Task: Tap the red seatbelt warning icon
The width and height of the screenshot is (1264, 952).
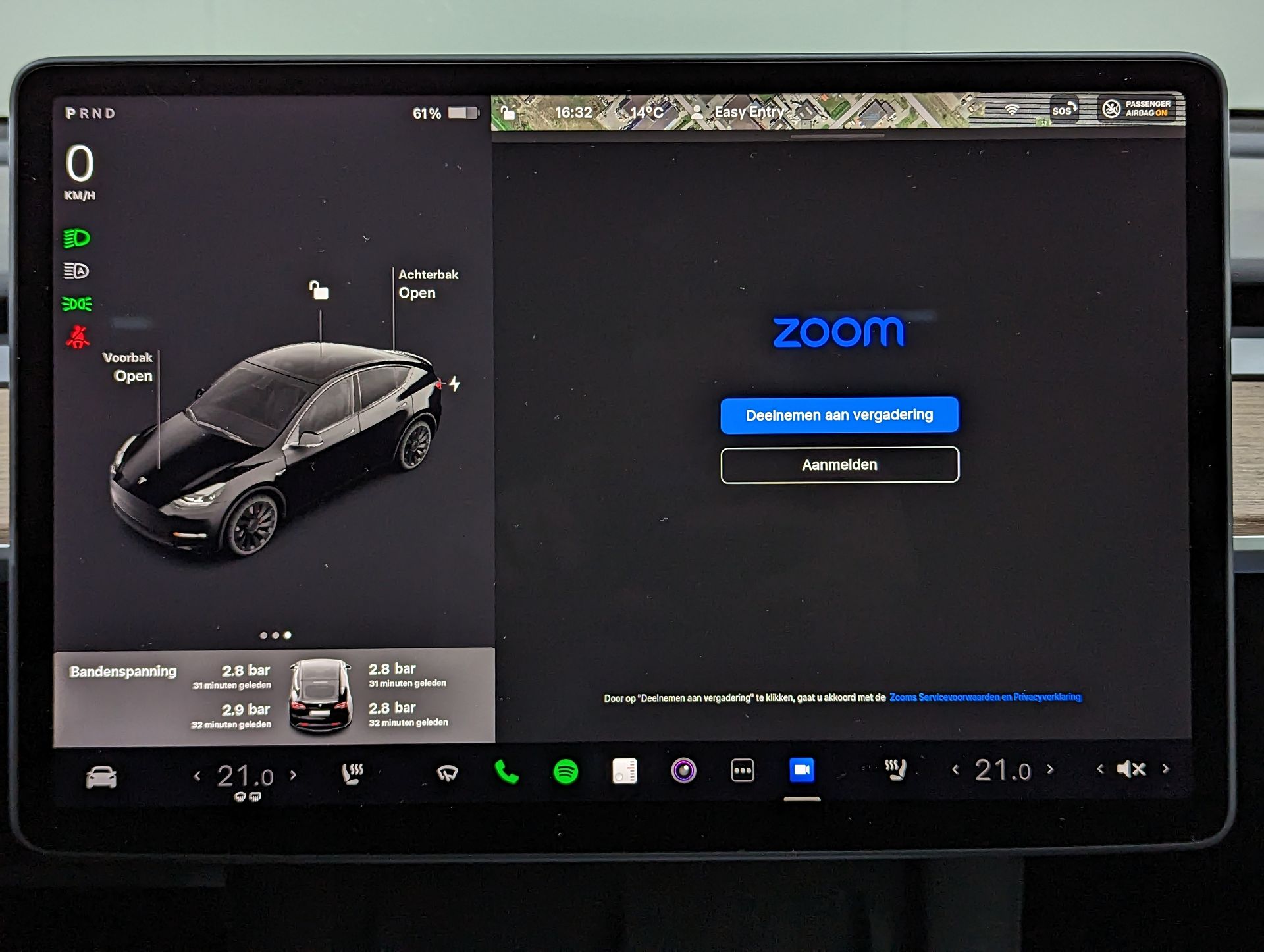Action: [x=78, y=336]
